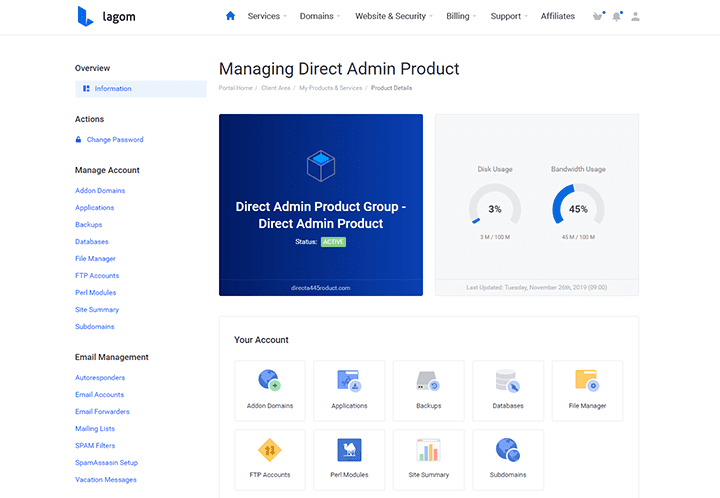Click the Applications tile icon
The height and width of the screenshot is (498, 720).
[x=349, y=380]
